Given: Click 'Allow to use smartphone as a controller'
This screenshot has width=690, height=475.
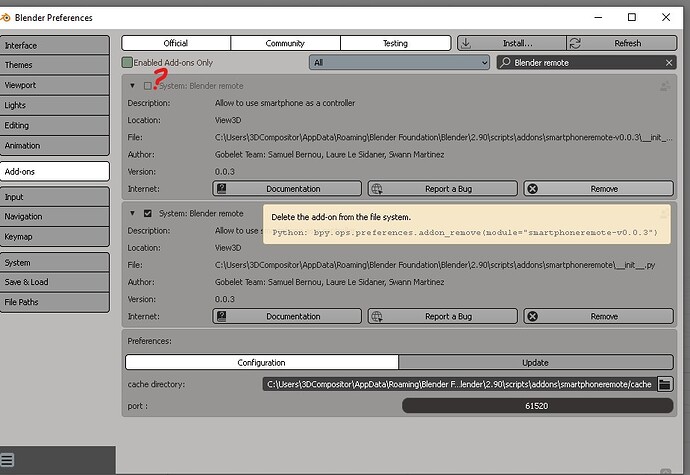Looking at the screenshot, I should pyautogui.click(x=285, y=103).
